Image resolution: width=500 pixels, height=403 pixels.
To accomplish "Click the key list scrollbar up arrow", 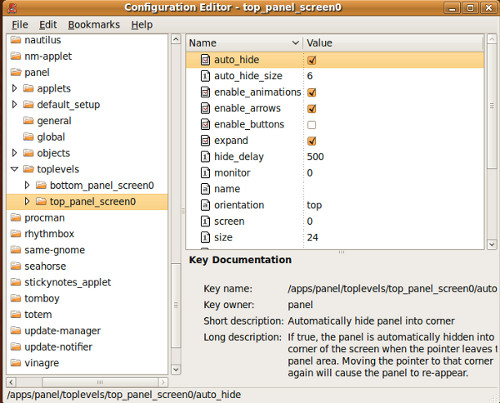I will (492, 39).
